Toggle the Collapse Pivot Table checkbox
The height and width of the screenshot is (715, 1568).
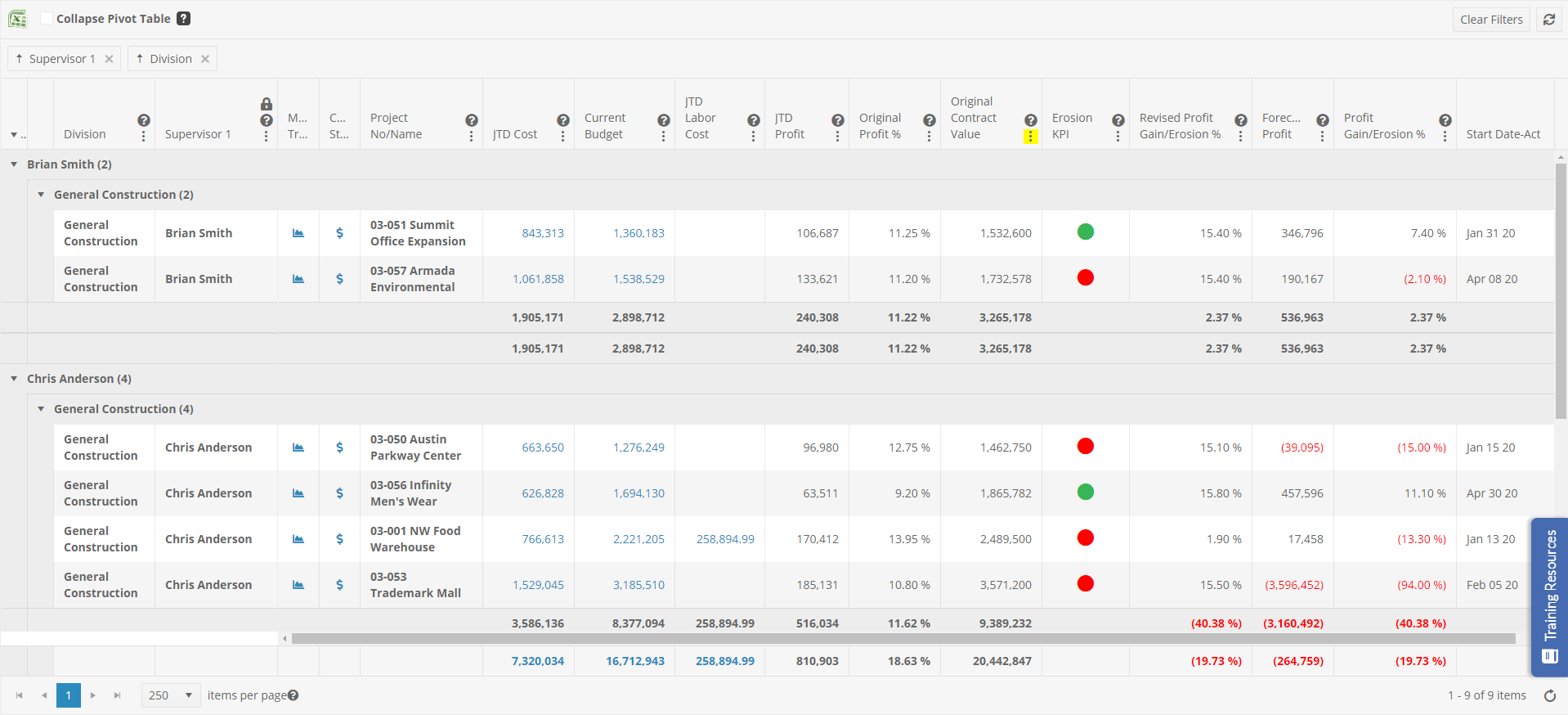tap(47, 19)
